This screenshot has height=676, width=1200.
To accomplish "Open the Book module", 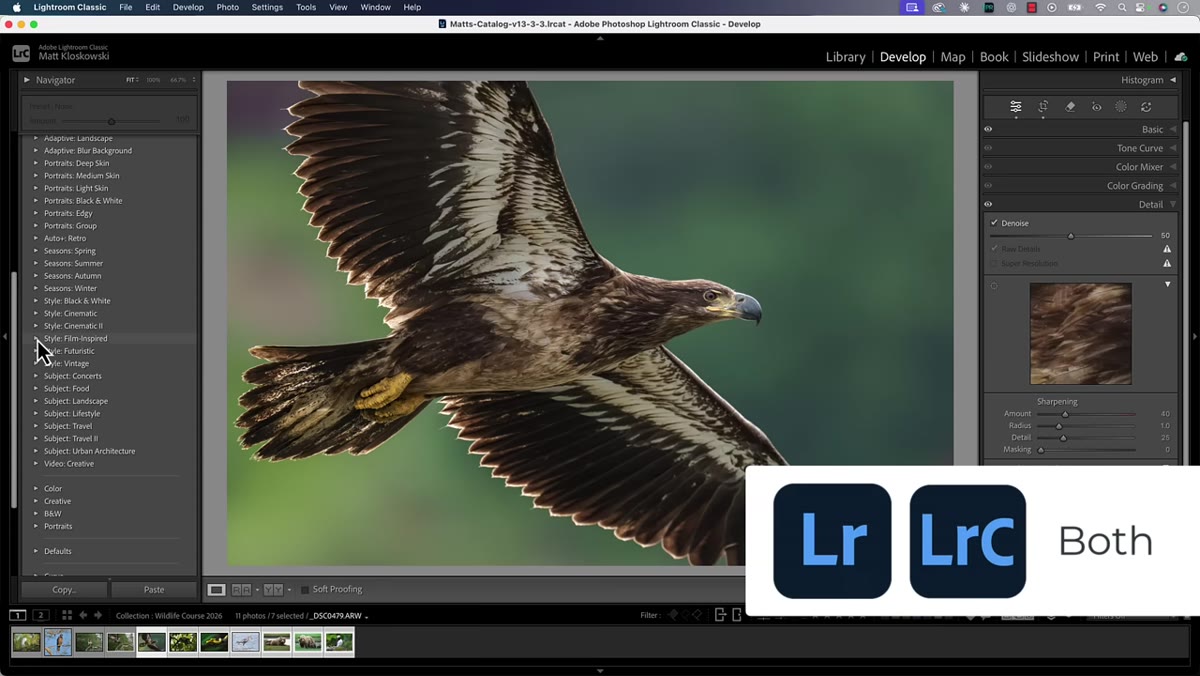I will [994, 57].
